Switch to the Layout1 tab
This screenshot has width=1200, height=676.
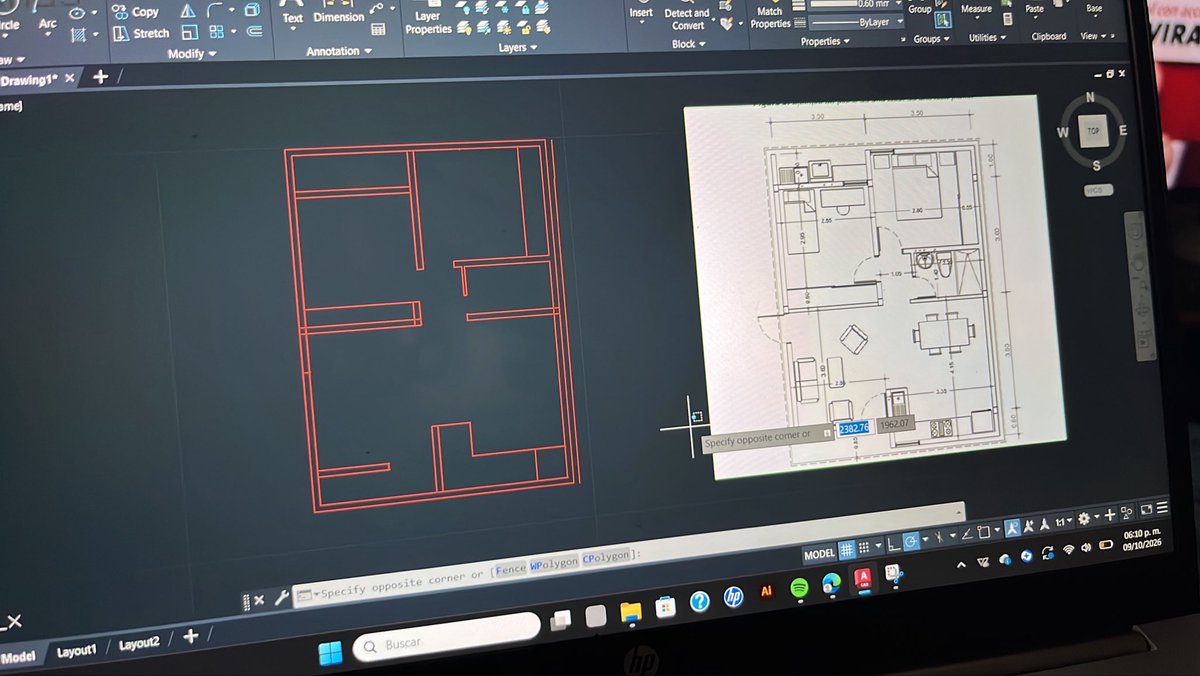pyautogui.click(x=77, y=651)
